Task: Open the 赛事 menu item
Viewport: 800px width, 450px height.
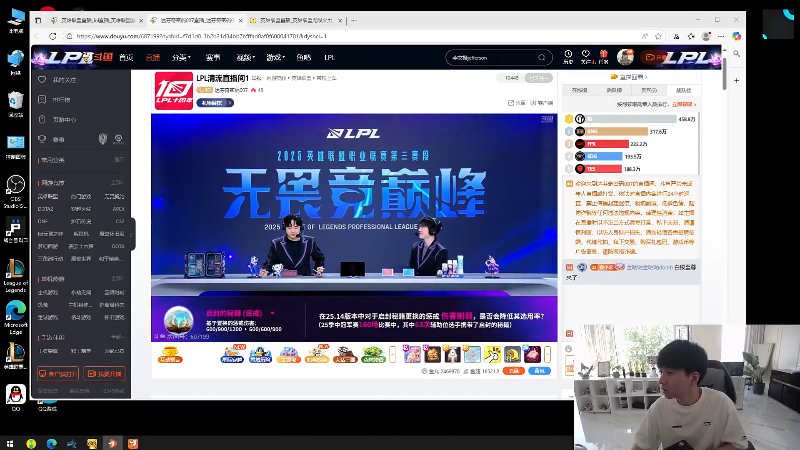Action: [x=213, y=58]
